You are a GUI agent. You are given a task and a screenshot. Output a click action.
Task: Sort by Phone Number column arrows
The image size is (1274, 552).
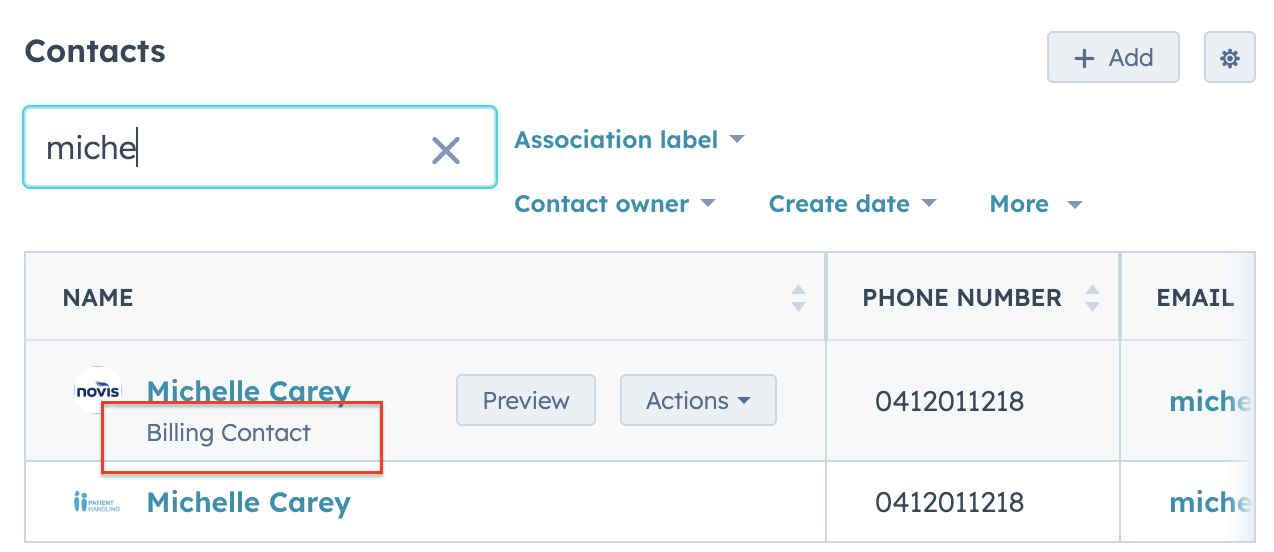[1092, 298]
